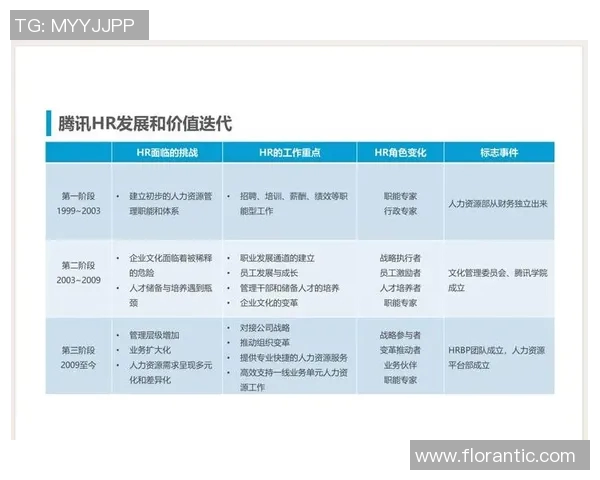Click bullet "企业文化的变革"
600x480 pixels.
point(269,303)
